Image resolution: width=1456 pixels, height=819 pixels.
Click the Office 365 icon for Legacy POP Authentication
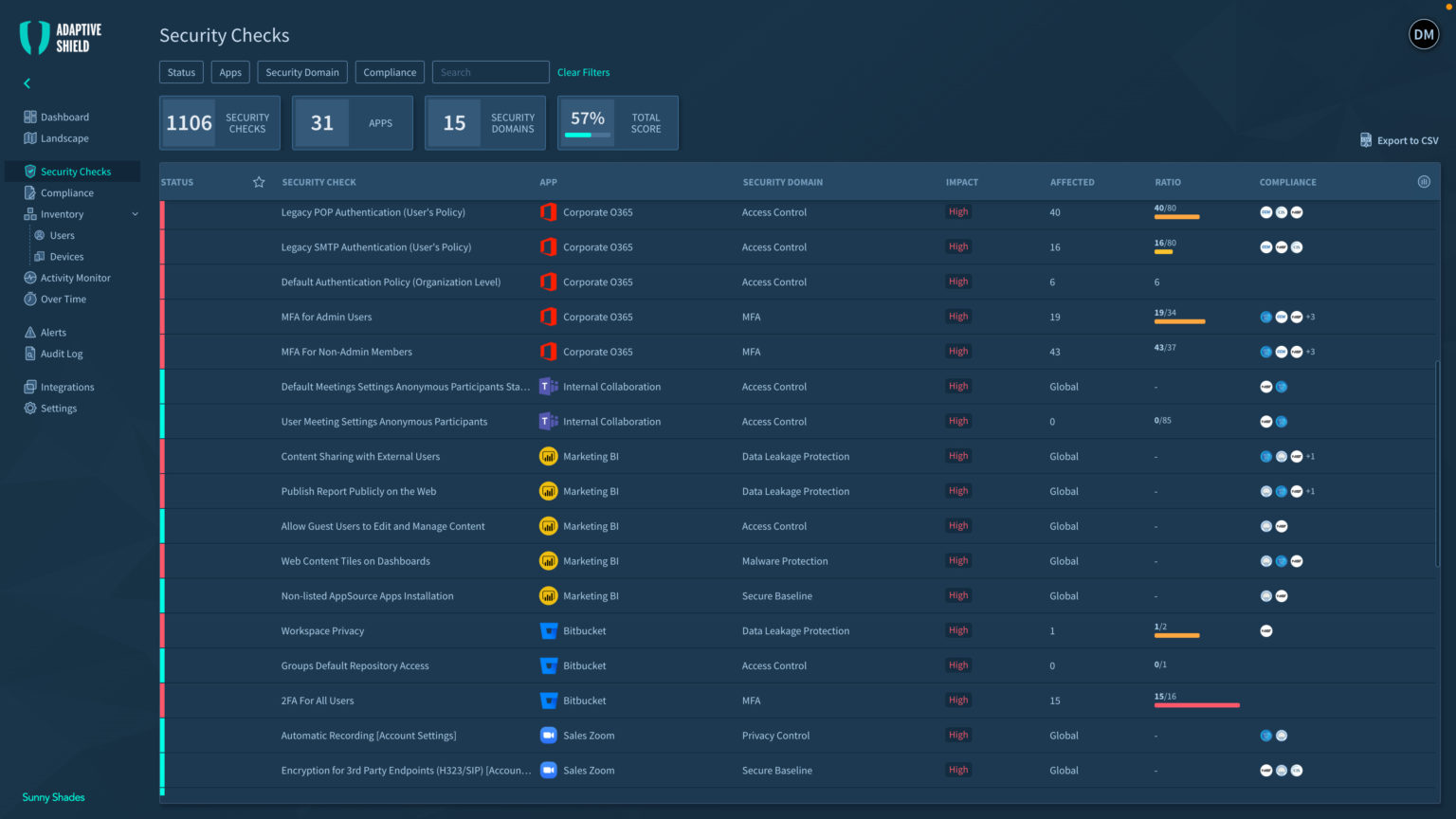tap(548, 212)
